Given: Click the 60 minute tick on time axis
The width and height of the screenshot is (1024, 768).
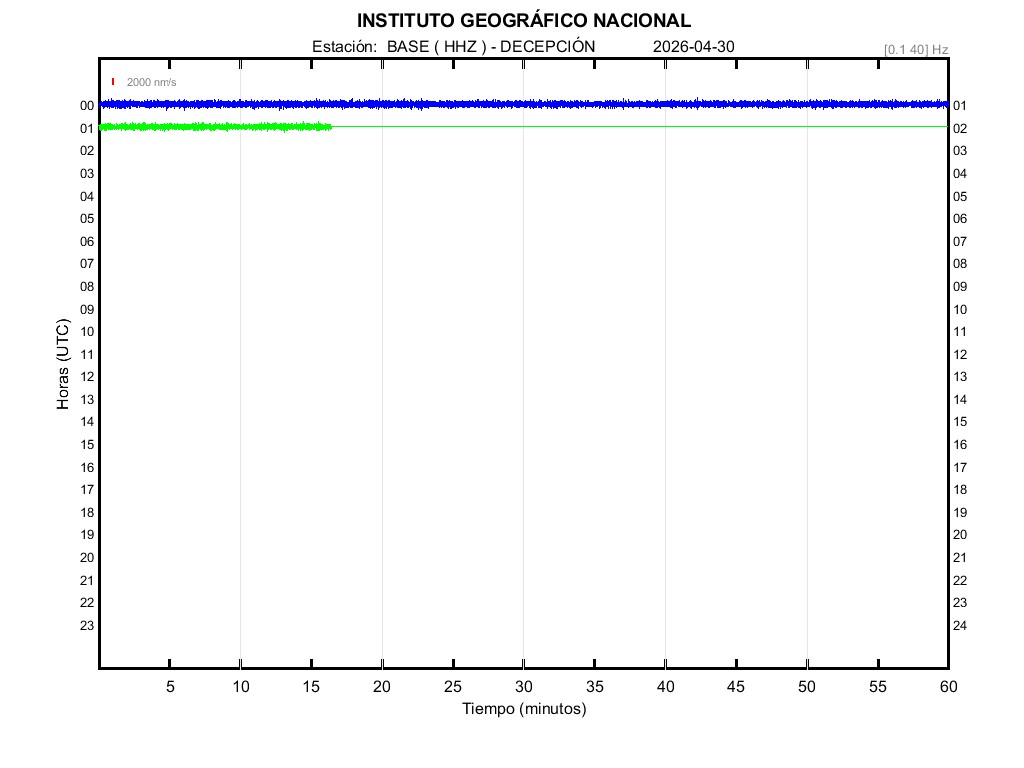Looking at the screenshot, I should click(947, 687).
